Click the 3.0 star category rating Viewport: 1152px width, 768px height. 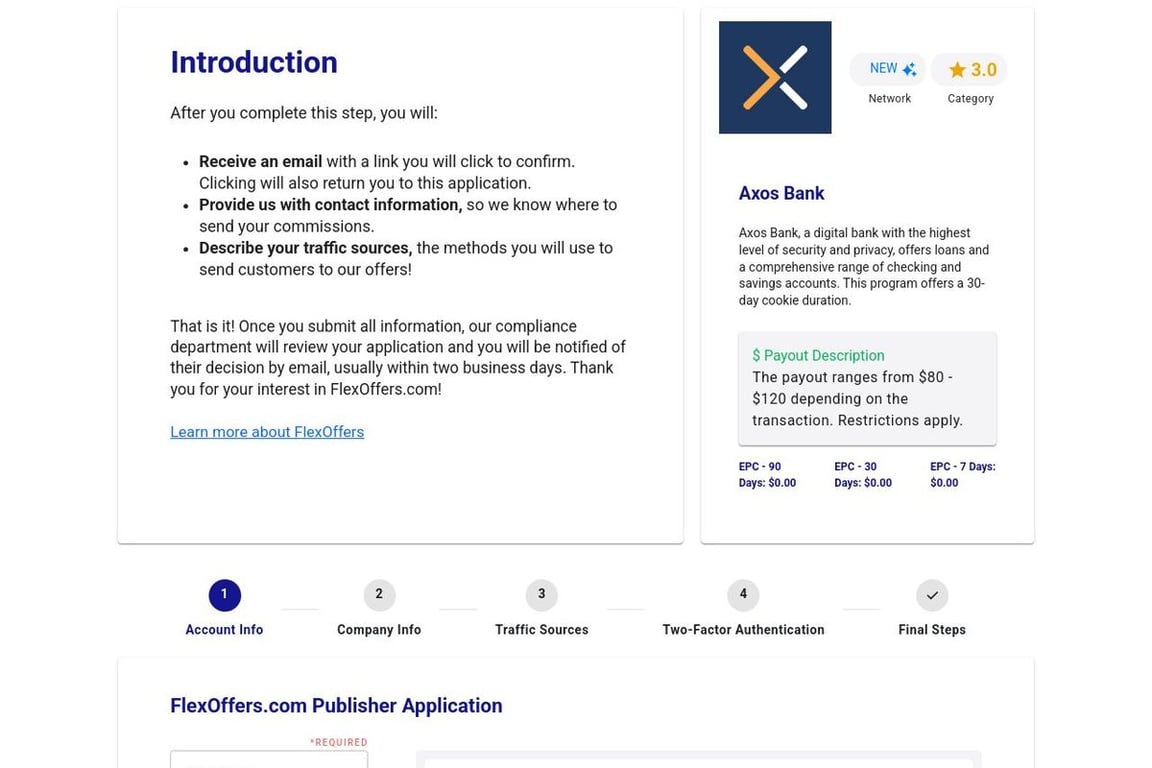tap(970, 70)
